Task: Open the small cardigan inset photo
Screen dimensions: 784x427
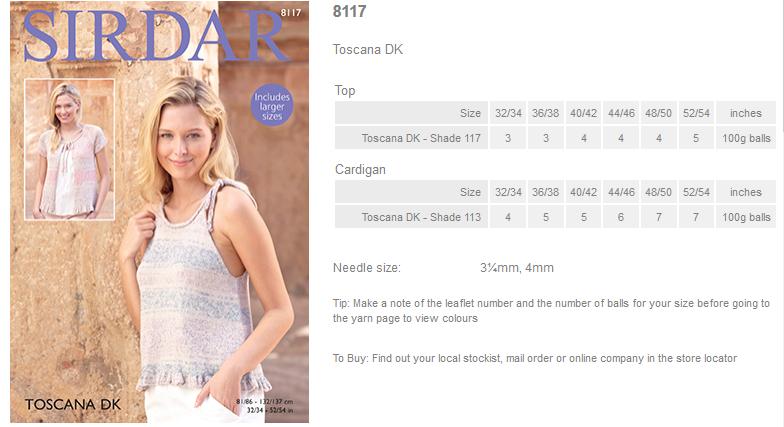Action: pyautogui.click(x=70, y=149)
